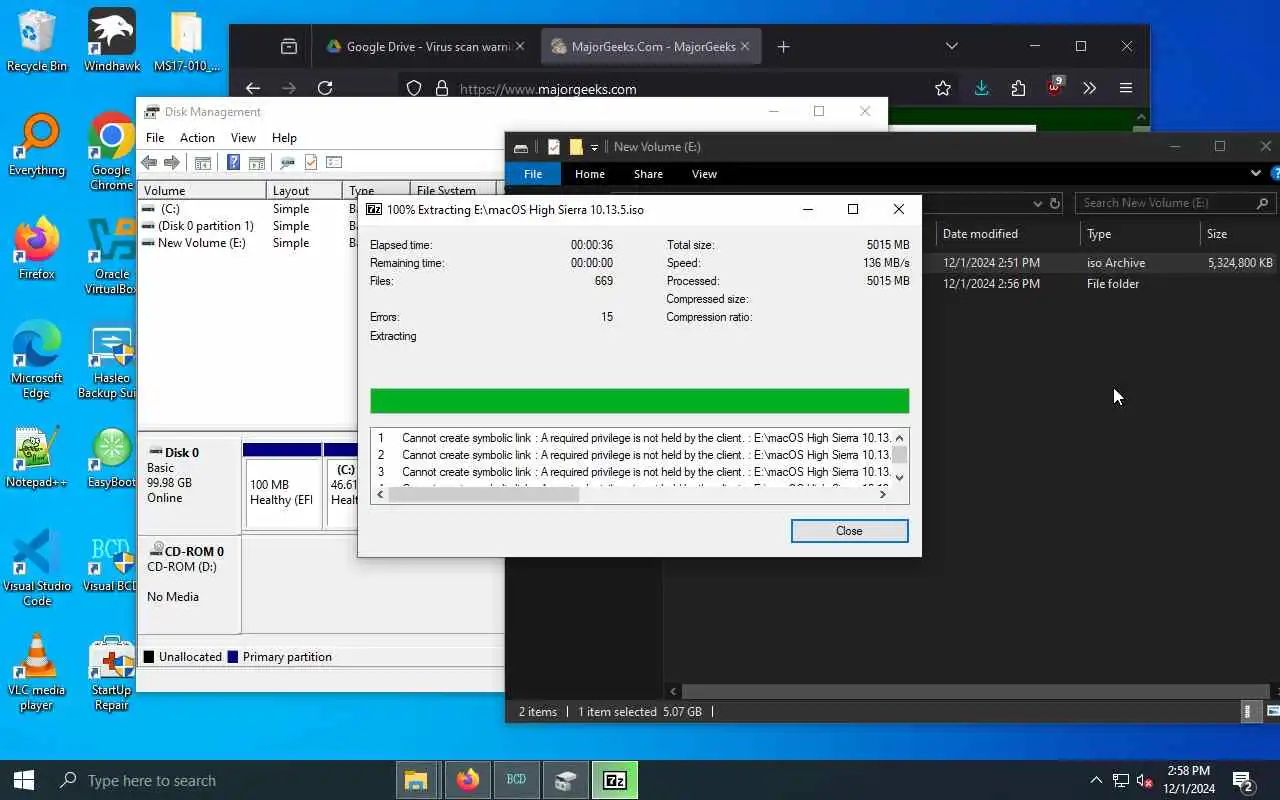Open the File menu in Disk Management

[155, 138]
